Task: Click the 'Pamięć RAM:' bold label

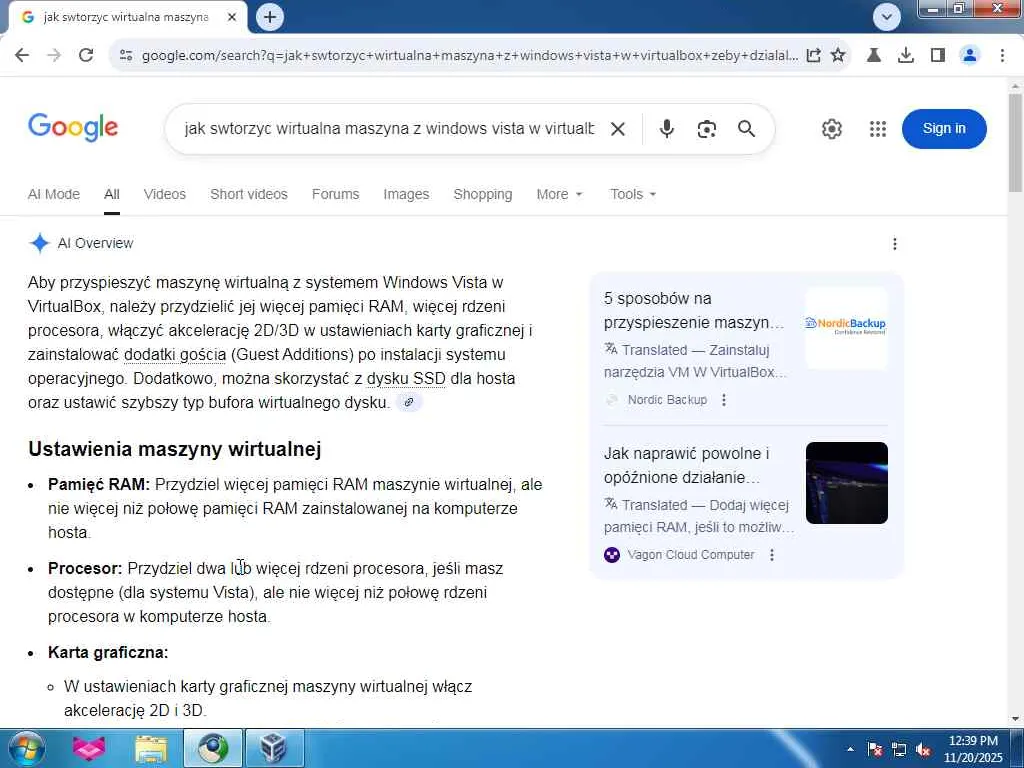Action: click(99, 485)
